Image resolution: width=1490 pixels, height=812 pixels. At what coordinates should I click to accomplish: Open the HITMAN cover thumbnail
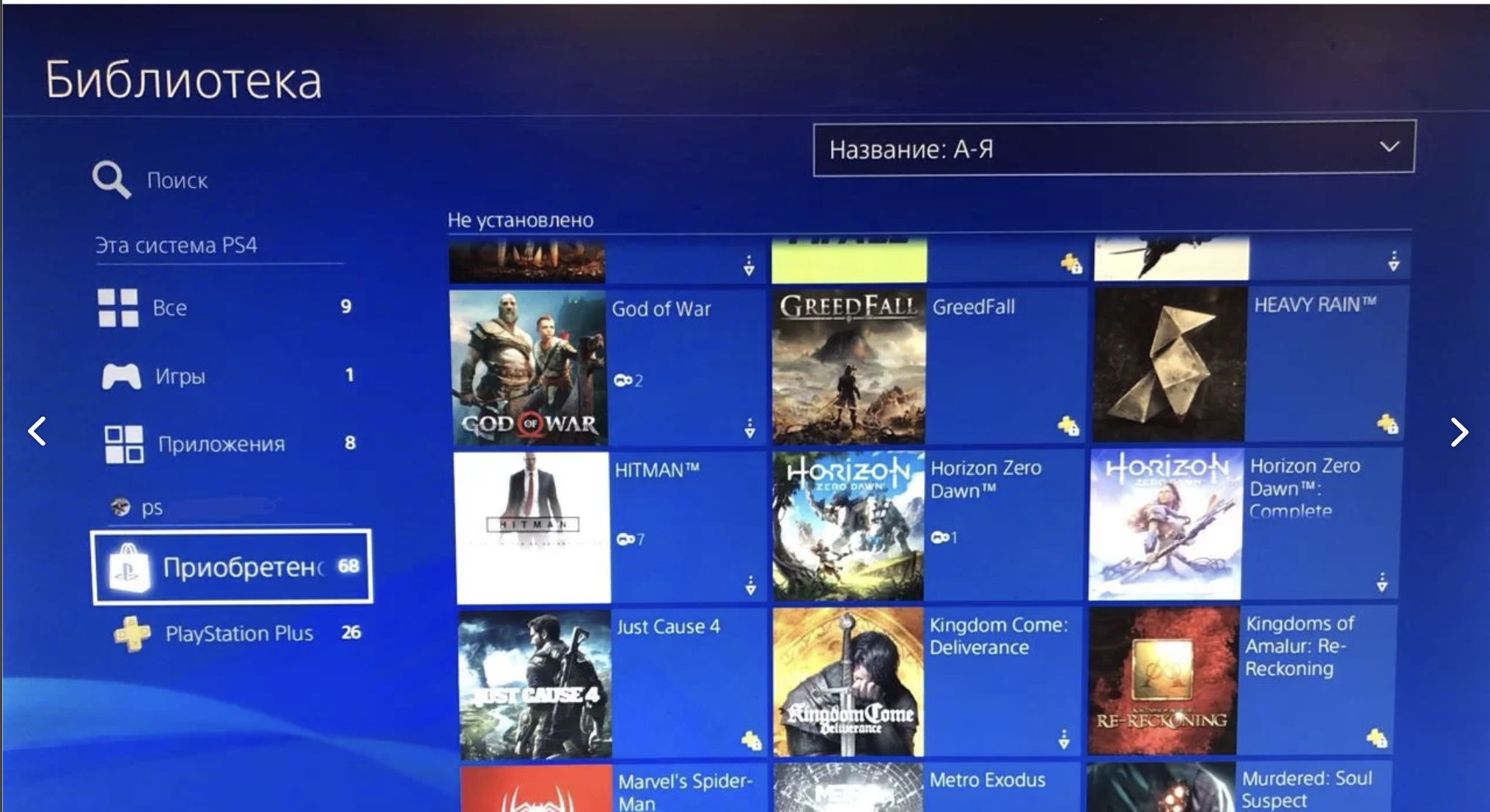[532, 527]
